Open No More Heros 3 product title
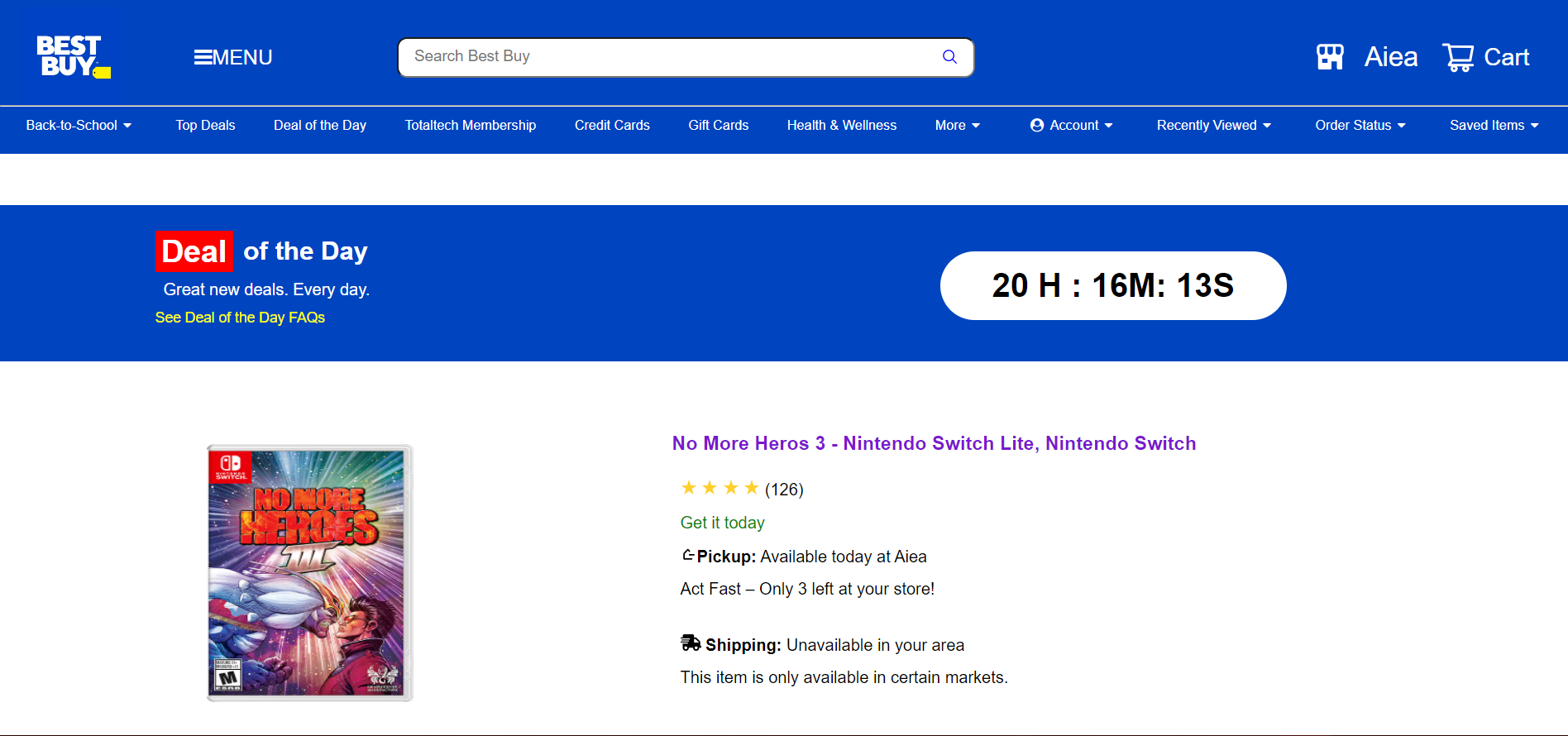This screenshot has width=1568, height=736. 934,443
